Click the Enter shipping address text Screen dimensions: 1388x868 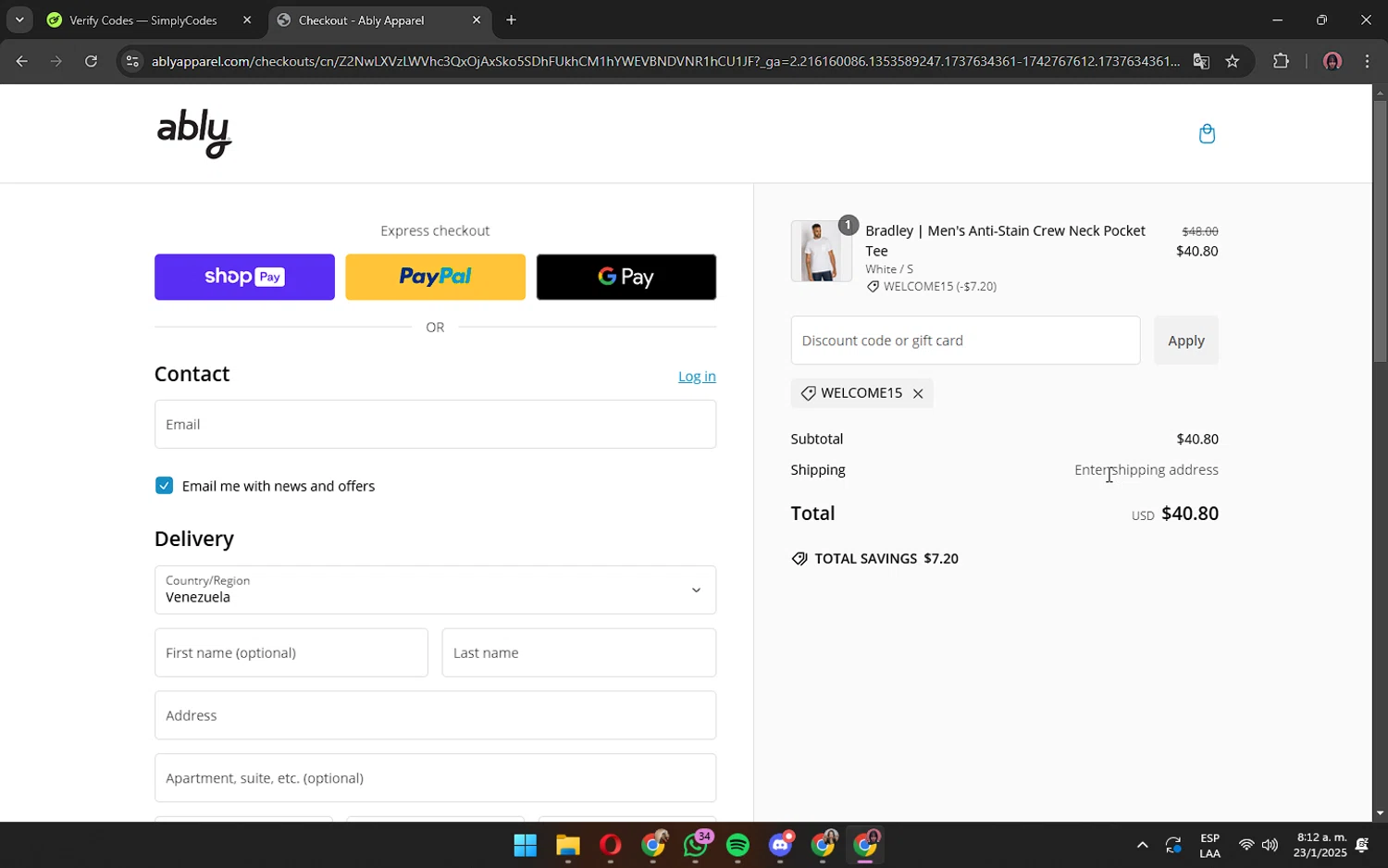[x=1146, y=470]
